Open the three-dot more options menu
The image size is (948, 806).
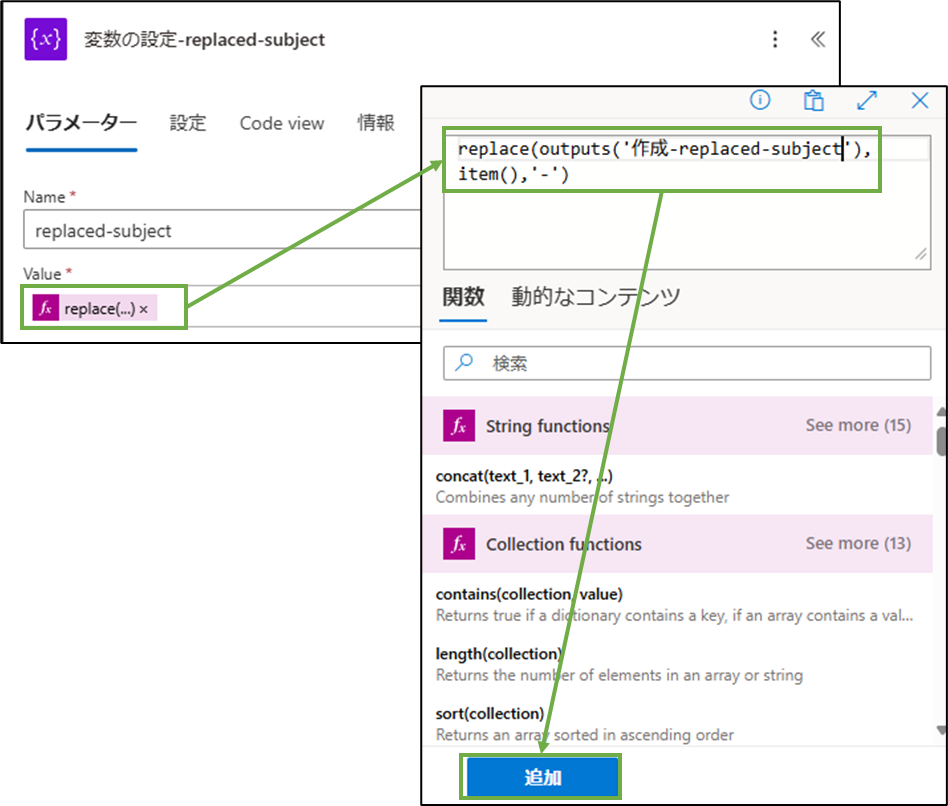(x=775, y=39)
